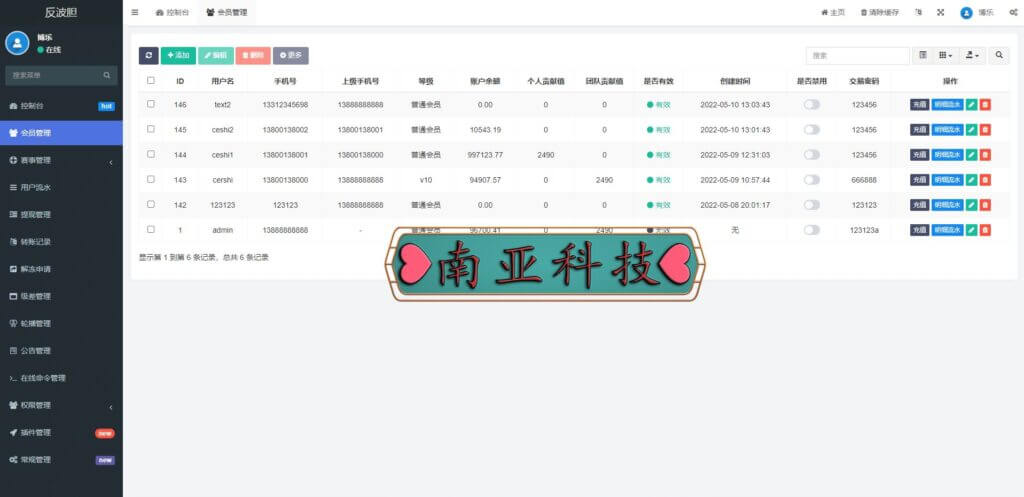This screenshot has width=1024, height=497.
Task: Open 在线命令管理 in the sidebar
Action: [x=61, y=378]
